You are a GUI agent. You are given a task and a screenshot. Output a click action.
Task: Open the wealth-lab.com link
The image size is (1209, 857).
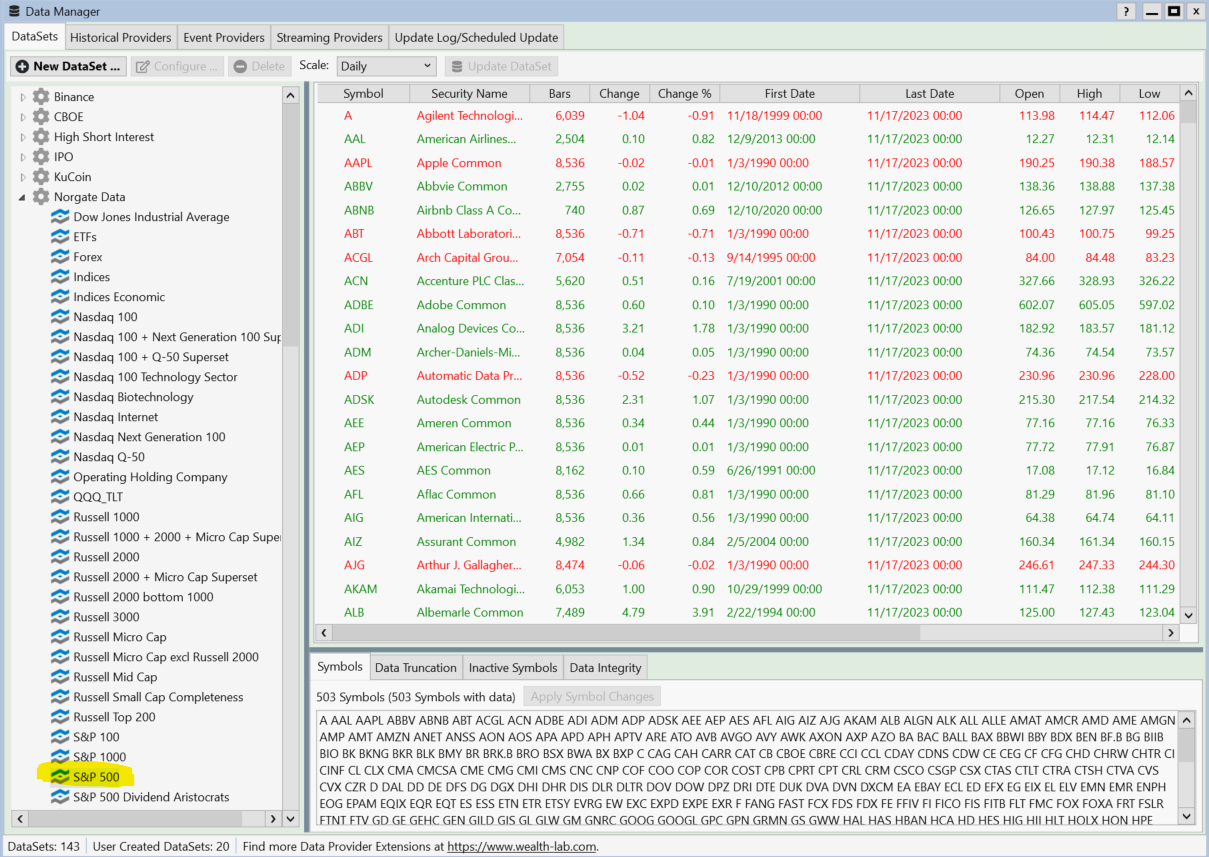pyautogui.click(x=521, y=846)
